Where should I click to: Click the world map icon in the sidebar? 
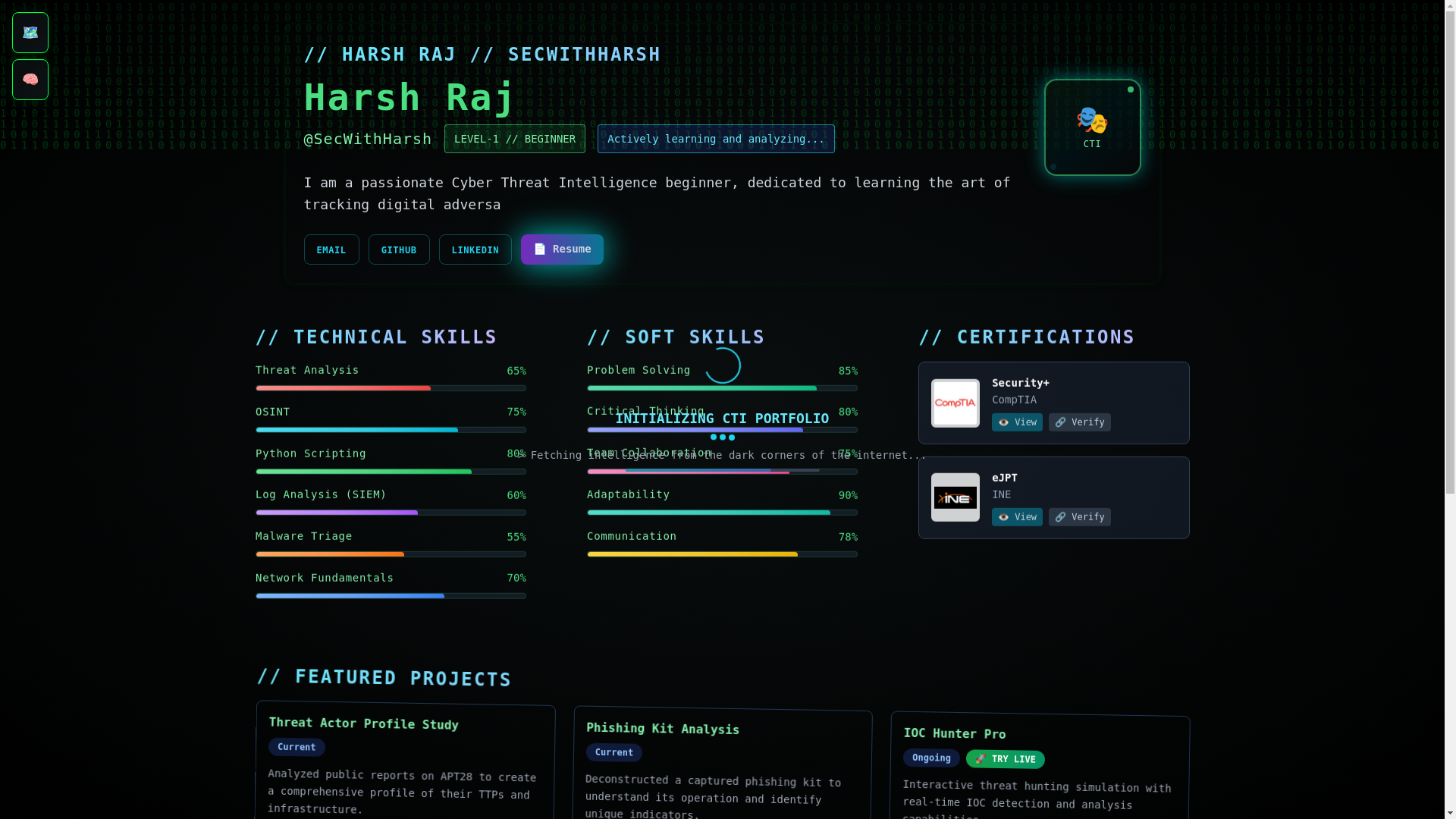[30, 33]
